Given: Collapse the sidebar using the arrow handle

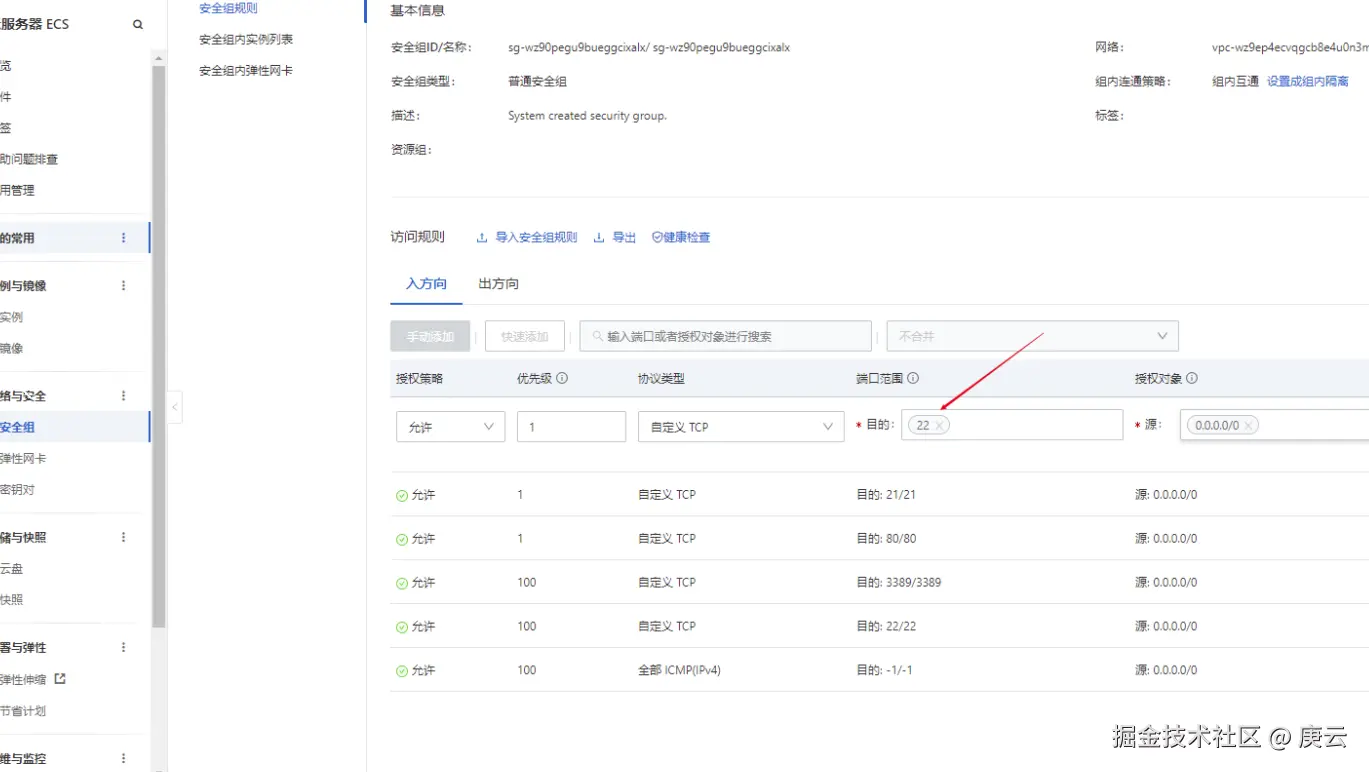Looking at the screenshot, I should [175, 407].
